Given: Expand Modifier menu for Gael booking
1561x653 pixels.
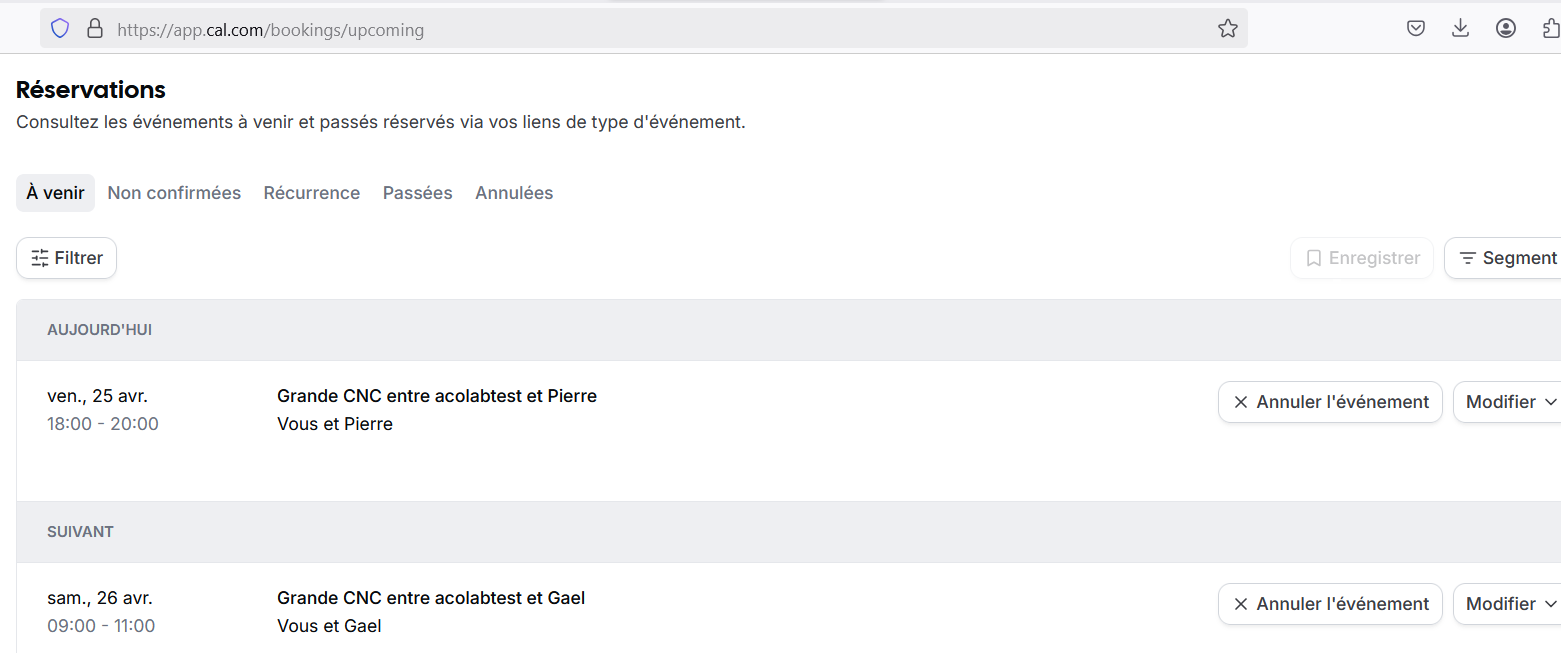Looking at the screenshot, I should [1507, 604].
